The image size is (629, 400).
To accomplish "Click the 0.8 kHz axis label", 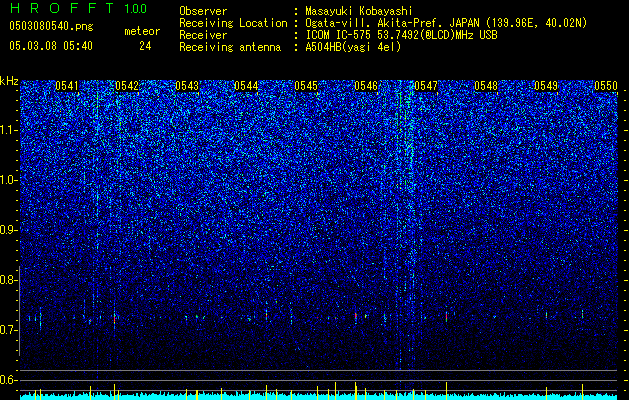I will click(x=9, y=280).
